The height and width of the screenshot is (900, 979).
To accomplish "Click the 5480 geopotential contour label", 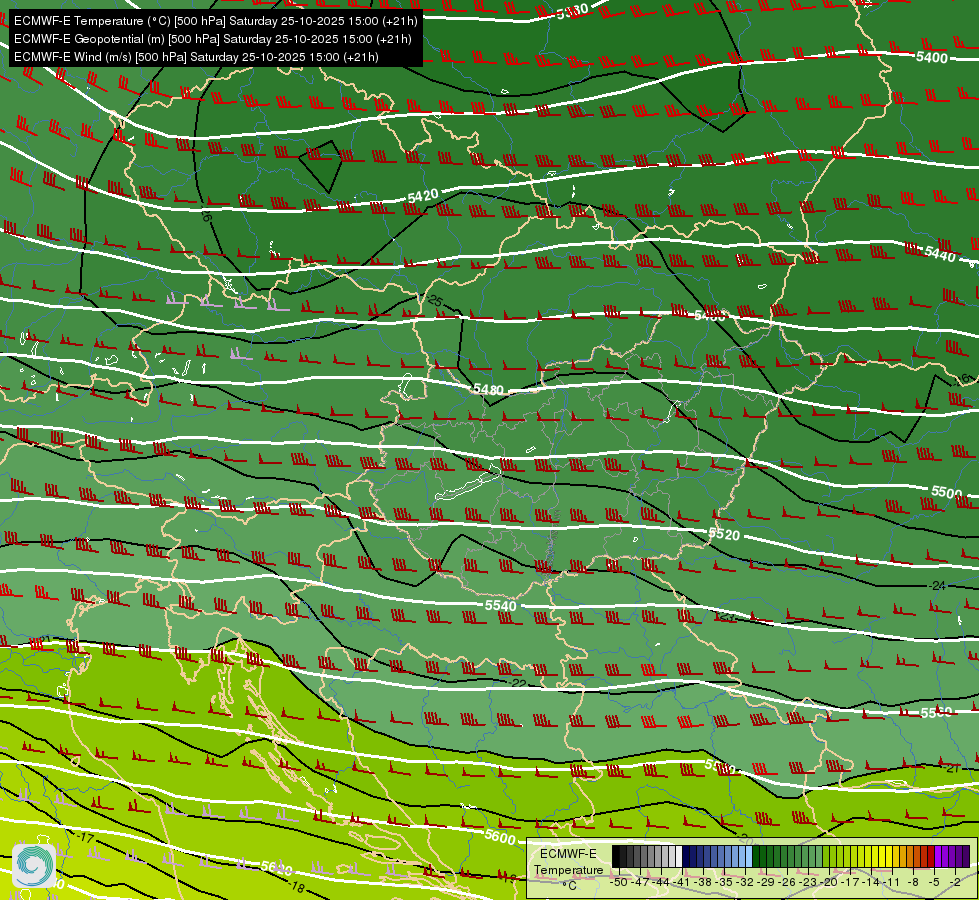I will click(x=488, y=390).
